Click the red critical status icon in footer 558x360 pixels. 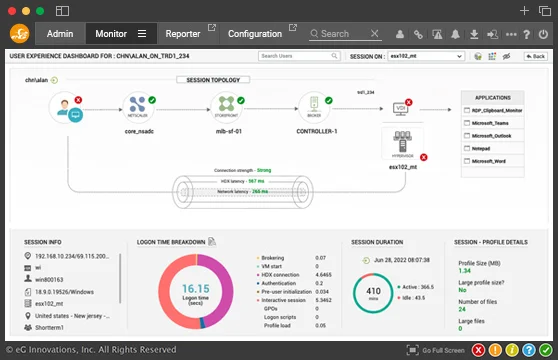(478, 350)
